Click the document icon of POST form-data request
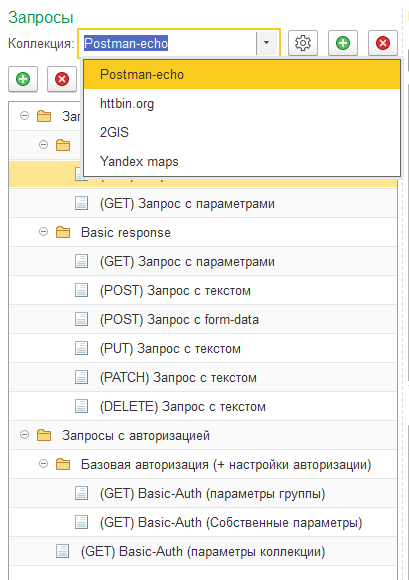The height and width of the screenshot is (580, 409). click(x=81, y=319)
